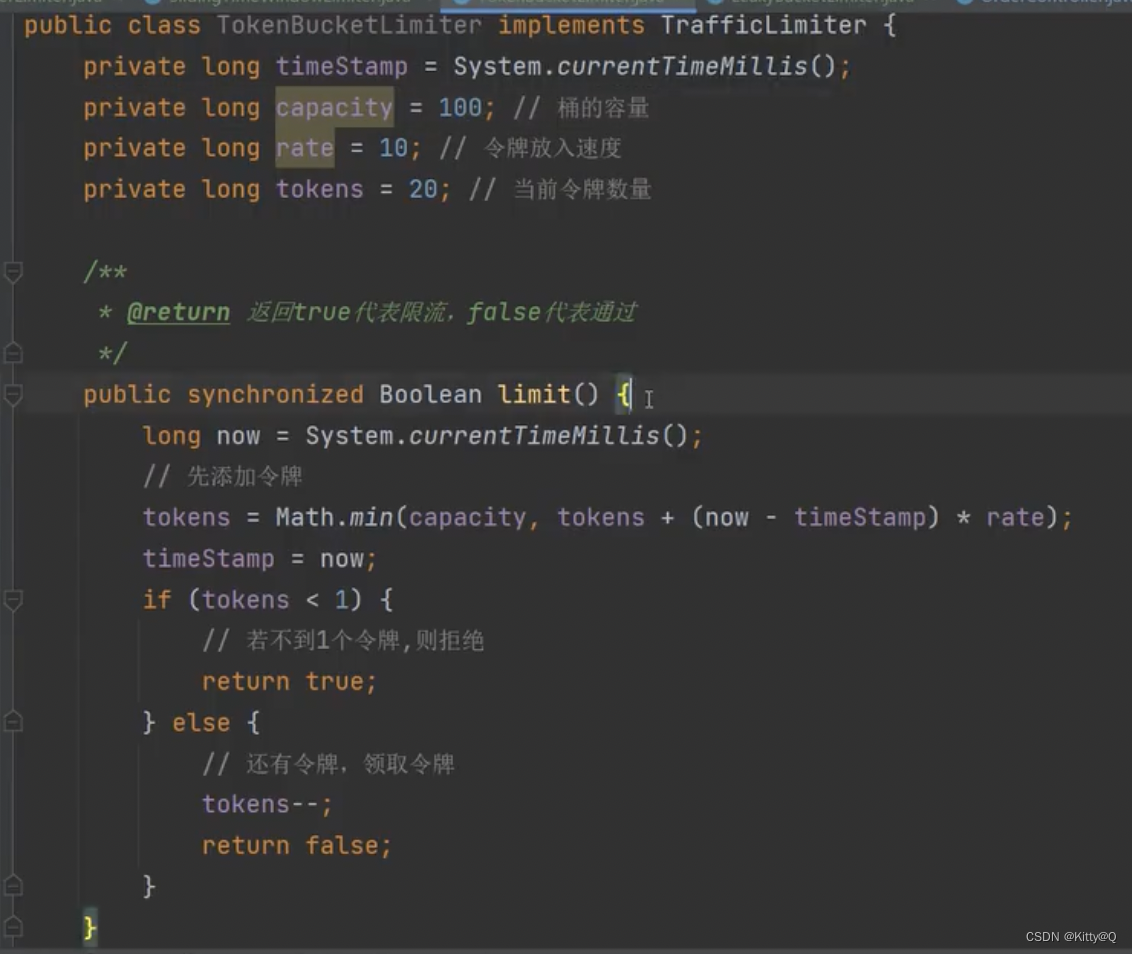Click the @return Javadoc tag

tap(178, 312)
